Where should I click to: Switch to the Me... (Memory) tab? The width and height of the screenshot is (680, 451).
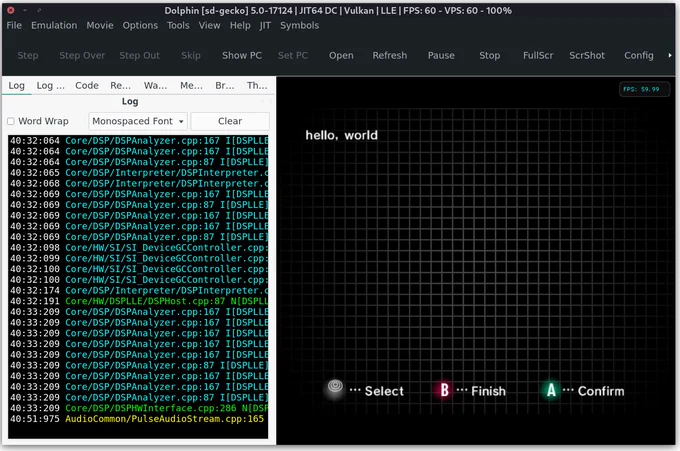click(191, 85)
